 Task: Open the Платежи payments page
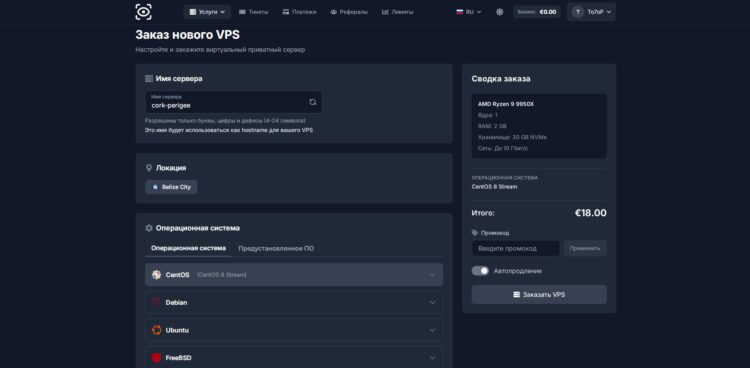coord(299,12)
